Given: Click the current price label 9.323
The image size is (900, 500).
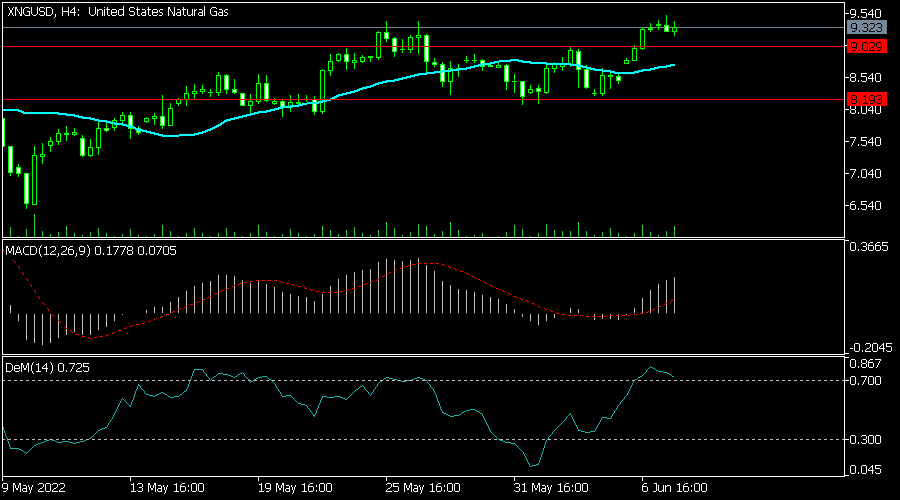Looking at the screenshot, I should tap(866, 28).
